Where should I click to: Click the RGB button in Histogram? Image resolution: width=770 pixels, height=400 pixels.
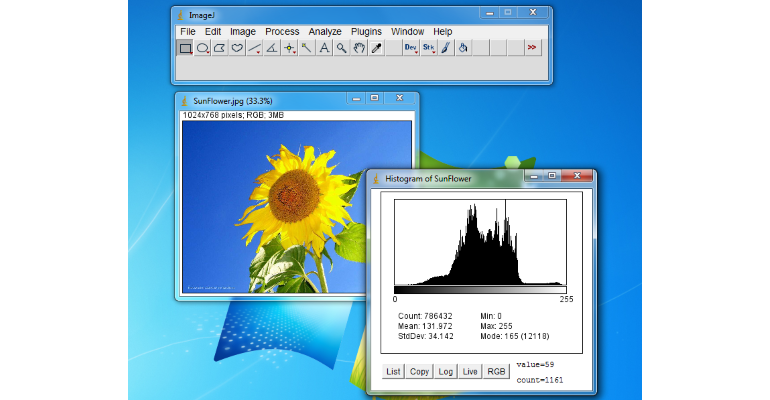pos(496,372)
